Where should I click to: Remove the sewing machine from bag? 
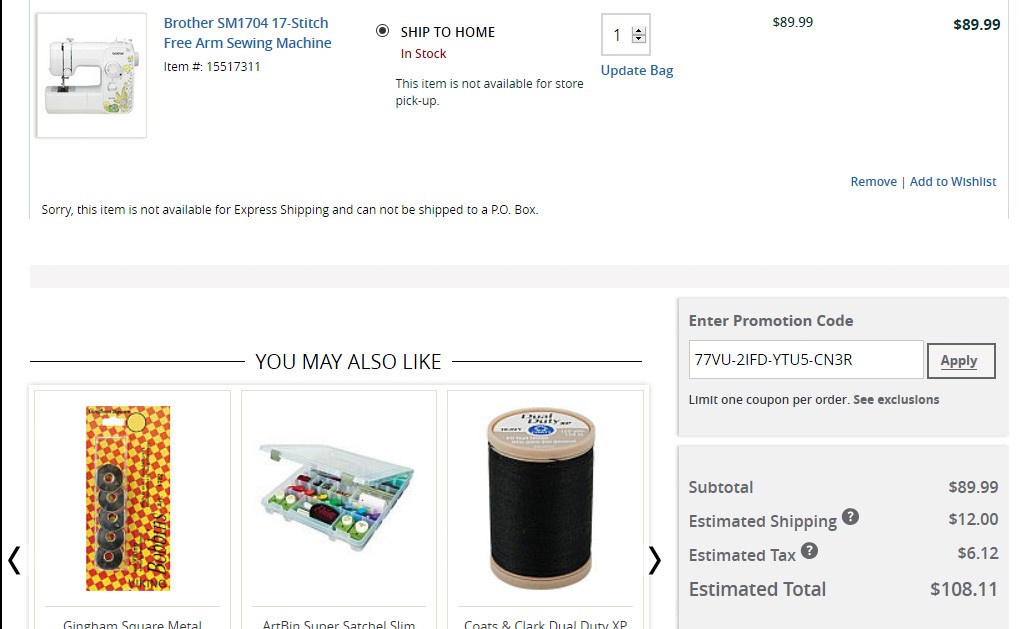point(873,181)
